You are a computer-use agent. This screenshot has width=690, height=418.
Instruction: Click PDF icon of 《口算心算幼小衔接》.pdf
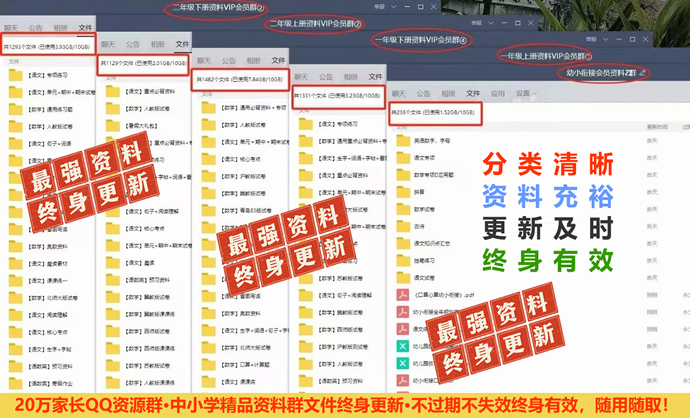point(403,295)
